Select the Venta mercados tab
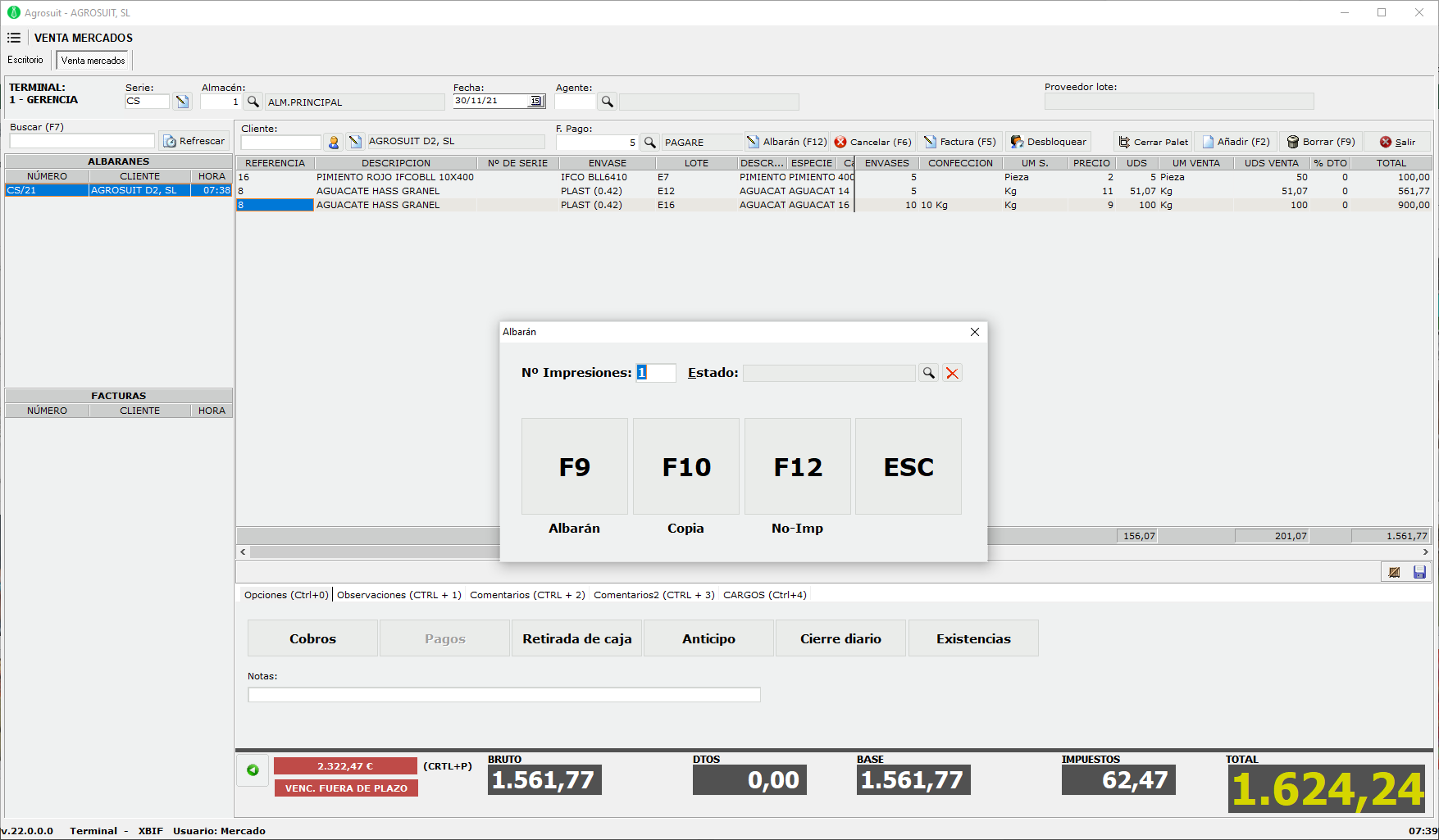Screen dimensions: 1439x840 click(x=93, y=61)
